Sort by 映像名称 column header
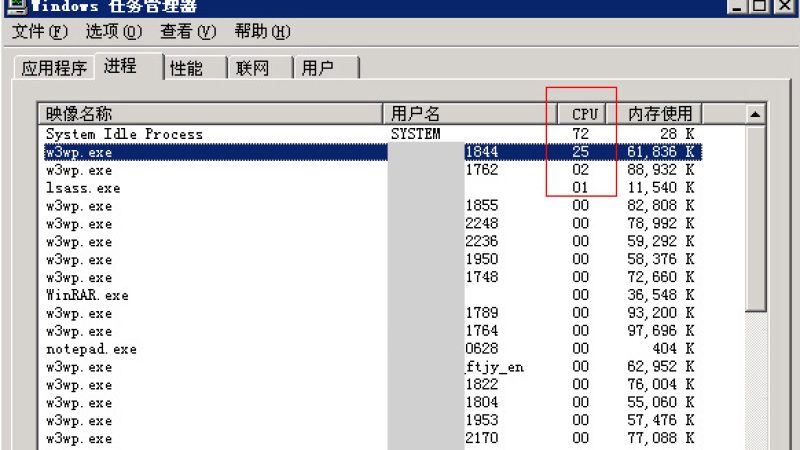This screenshot has width=800, height=450. tap(211, 113)
